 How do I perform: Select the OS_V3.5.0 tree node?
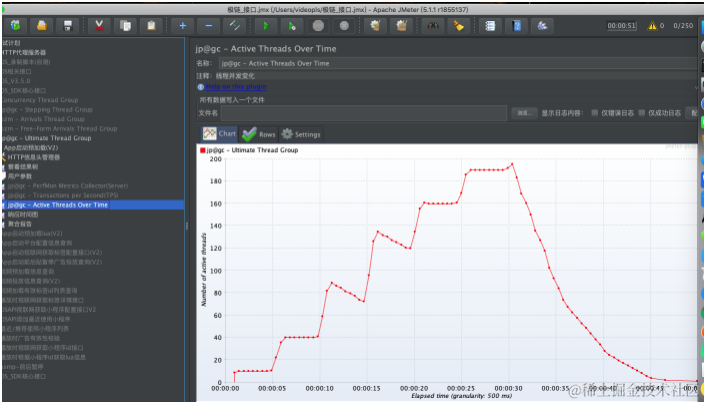[16, 81]
